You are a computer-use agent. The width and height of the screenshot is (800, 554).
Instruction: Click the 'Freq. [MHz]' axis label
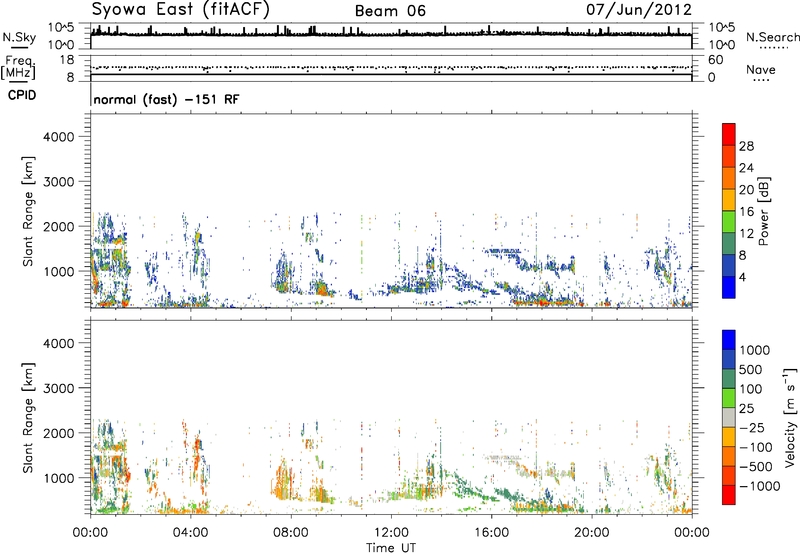[x=18, y=68]
